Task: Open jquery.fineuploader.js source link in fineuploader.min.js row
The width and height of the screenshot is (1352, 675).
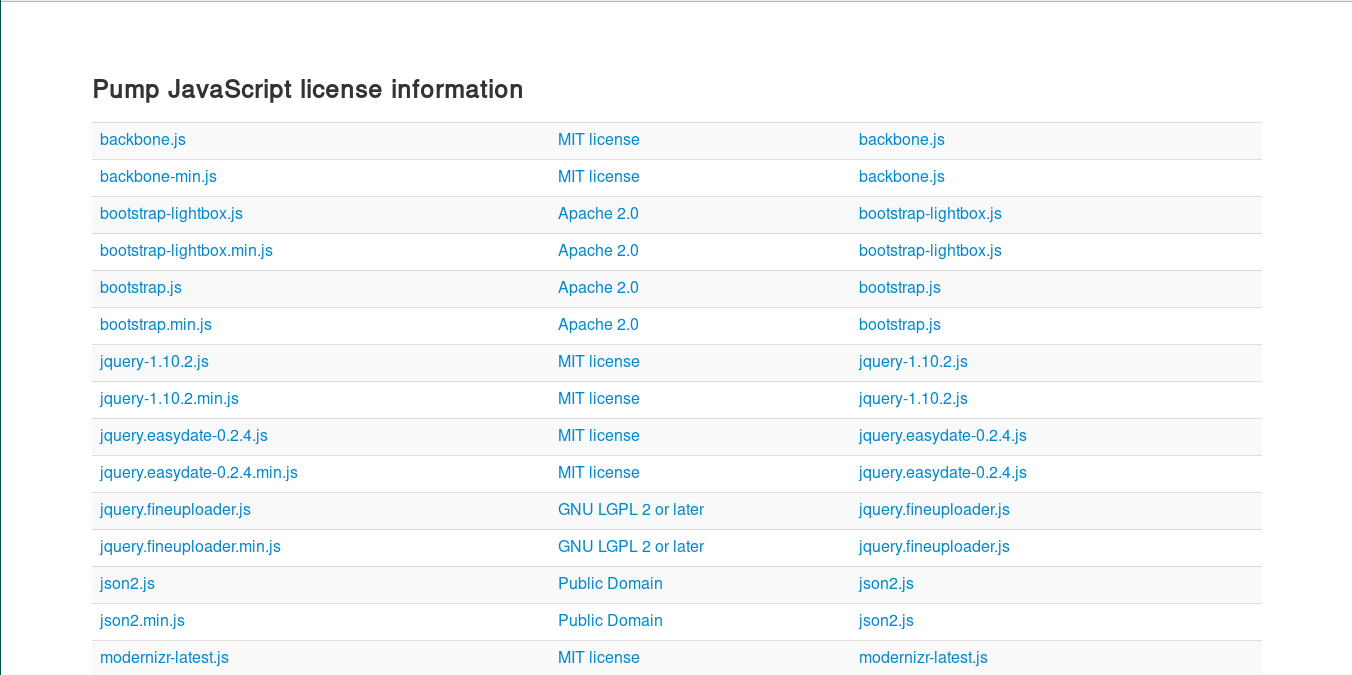Action: [x=934, y=547]
